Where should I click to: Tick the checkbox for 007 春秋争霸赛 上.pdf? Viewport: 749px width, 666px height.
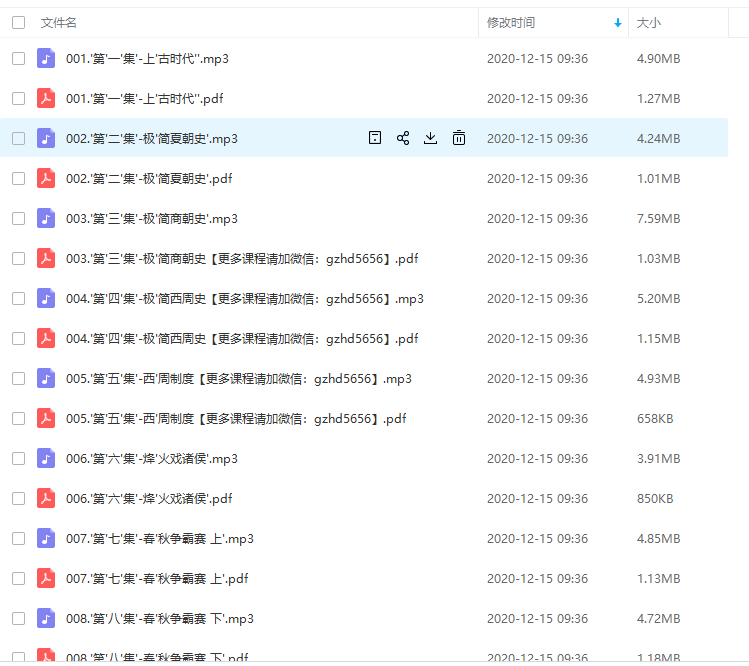point(18,578)
